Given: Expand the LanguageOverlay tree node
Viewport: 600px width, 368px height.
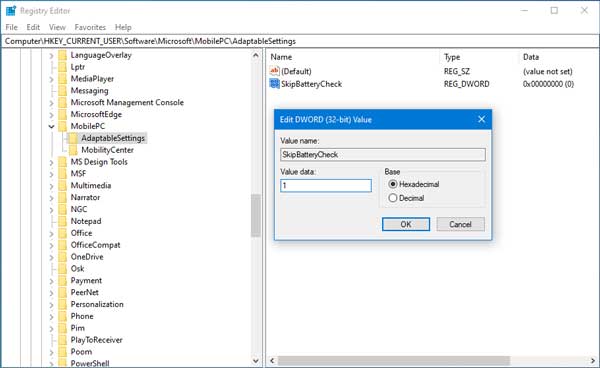Looking at the screenshot, I should pos(51,56).
